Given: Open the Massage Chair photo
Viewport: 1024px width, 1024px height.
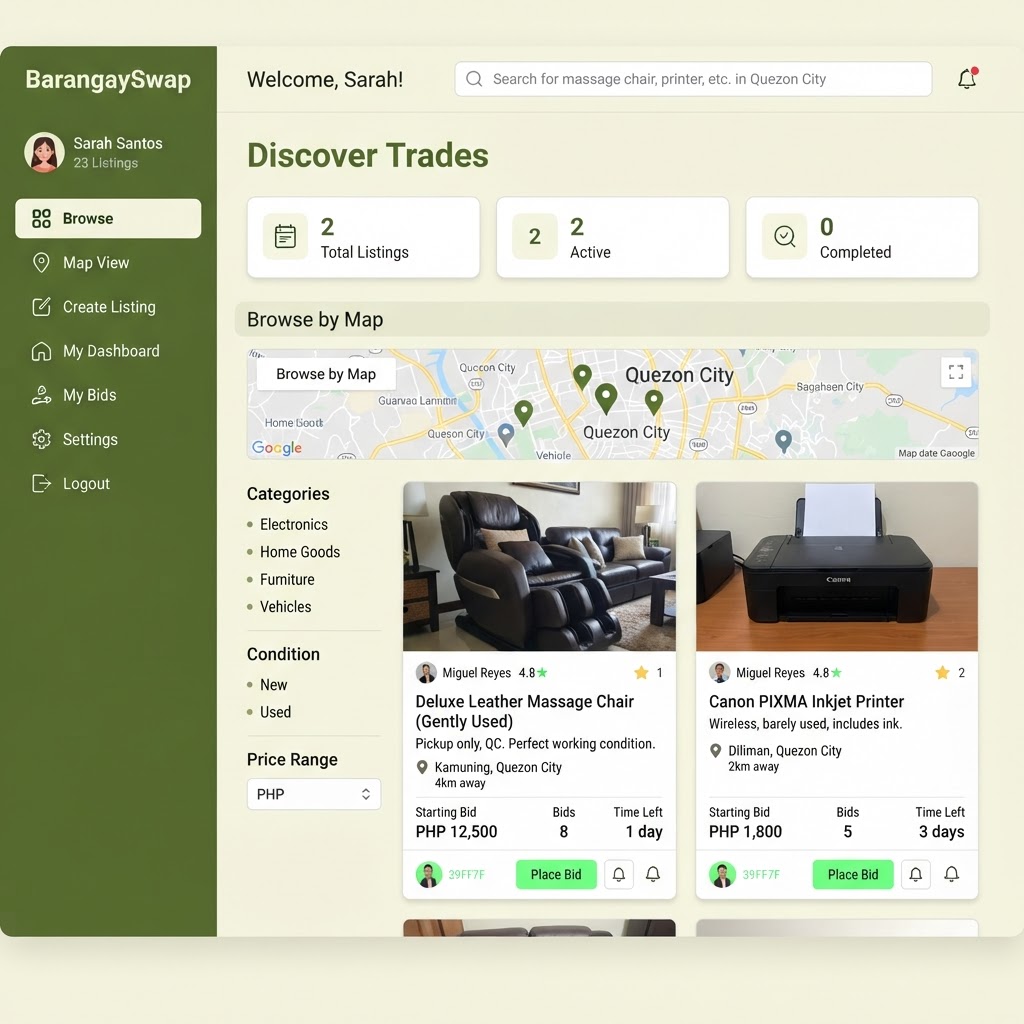Looking at the screenshot, I should 539,567.
